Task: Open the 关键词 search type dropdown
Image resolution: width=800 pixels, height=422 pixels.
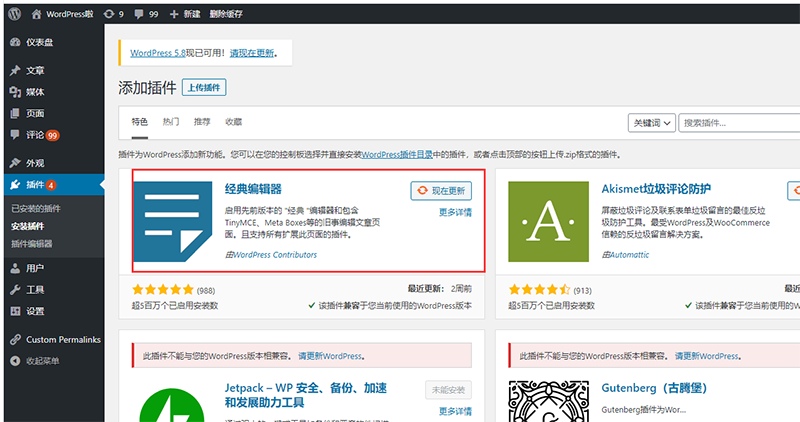Action: 652,123
